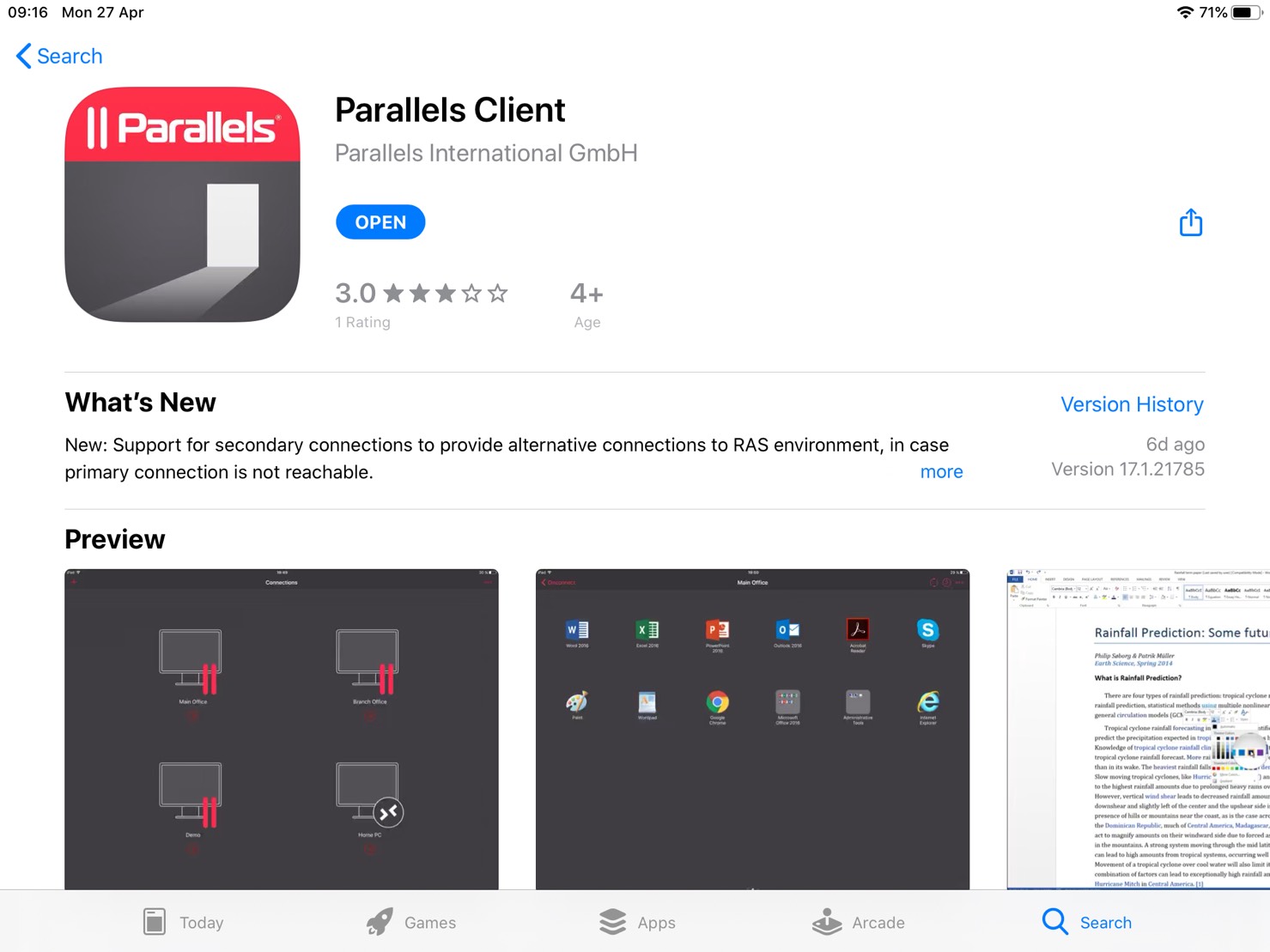Tap the developer name Parallels International GmbH
The image size is (1270, 952).
[486, 153]
